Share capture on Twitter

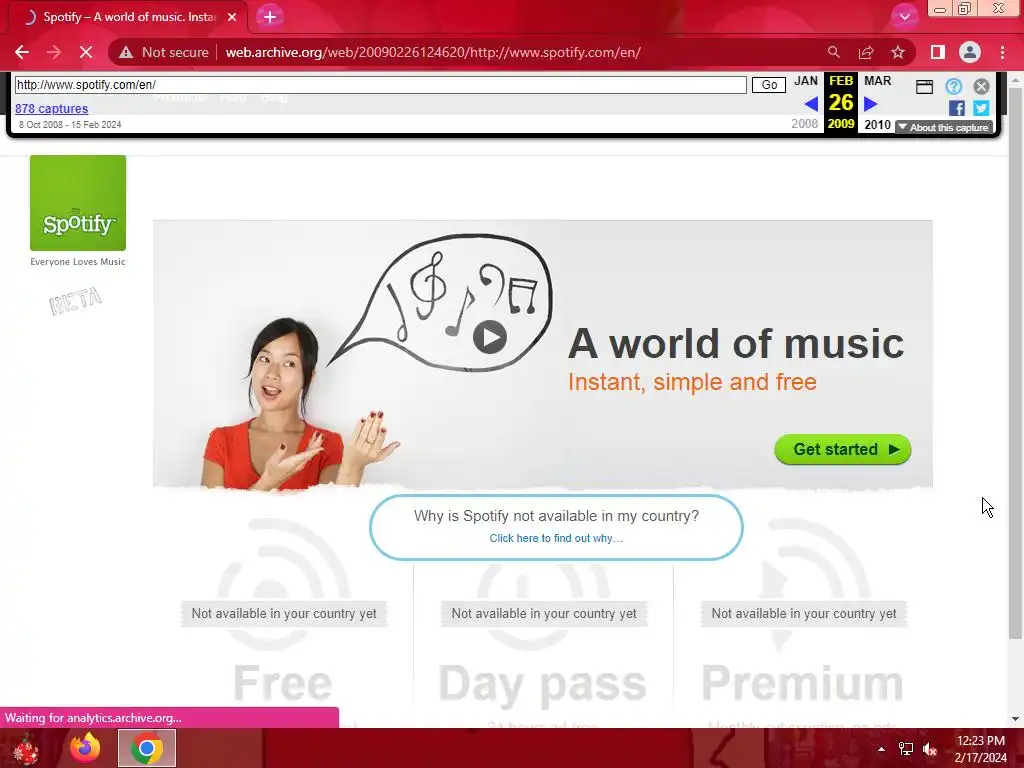981,108
